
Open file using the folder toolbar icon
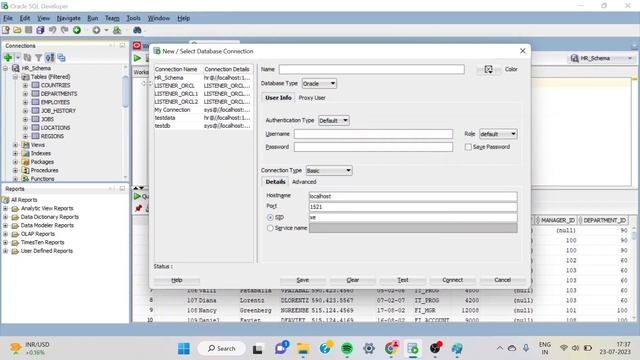[17, 30]
